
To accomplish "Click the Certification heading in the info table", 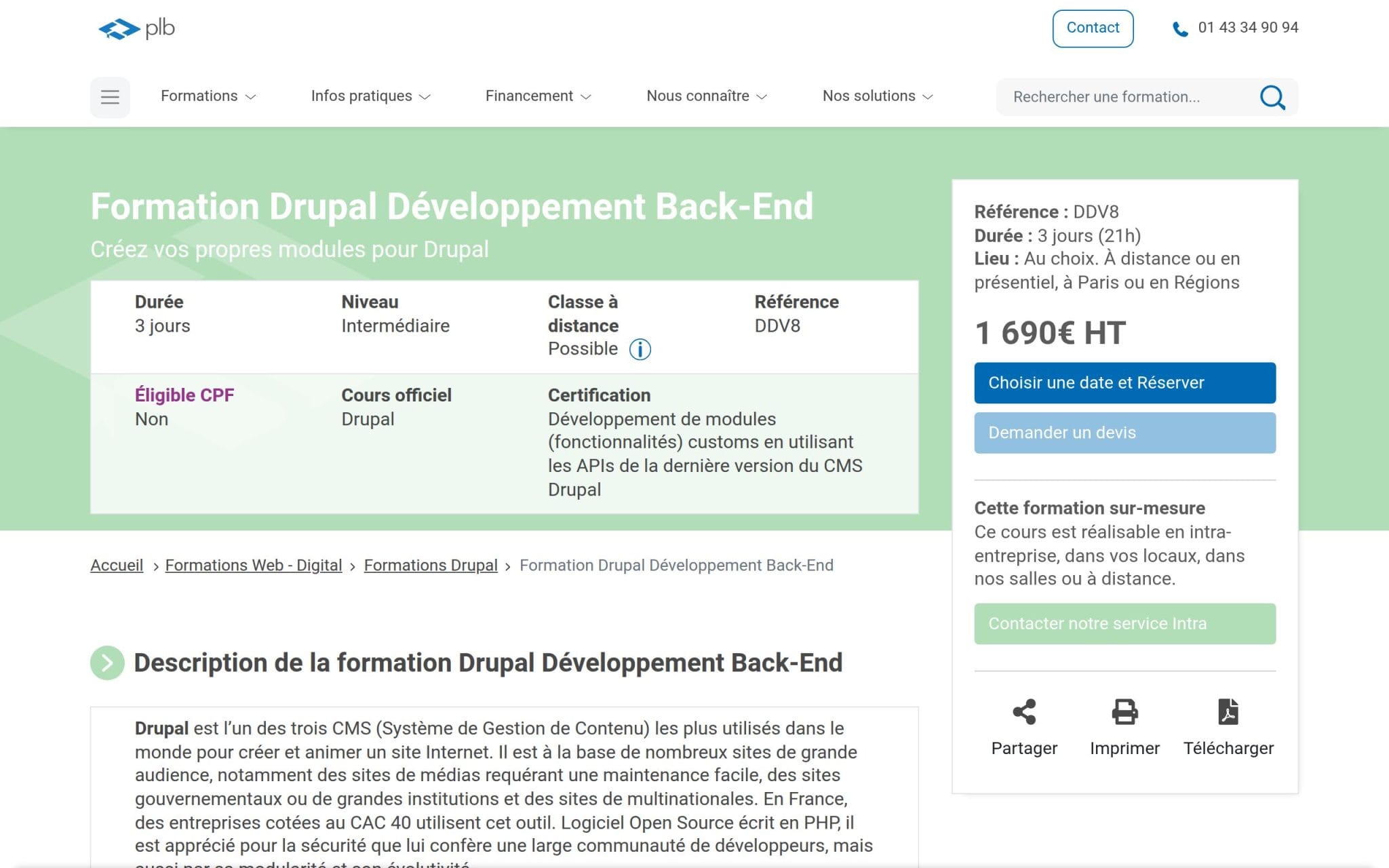I will (599, 395).
